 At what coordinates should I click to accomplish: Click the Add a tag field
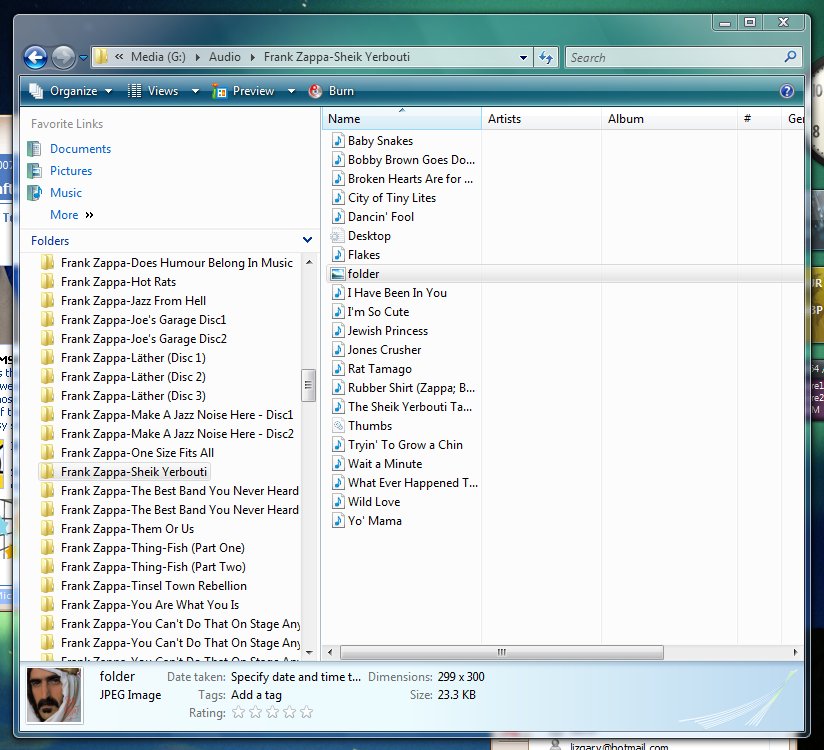pos(256,695)
